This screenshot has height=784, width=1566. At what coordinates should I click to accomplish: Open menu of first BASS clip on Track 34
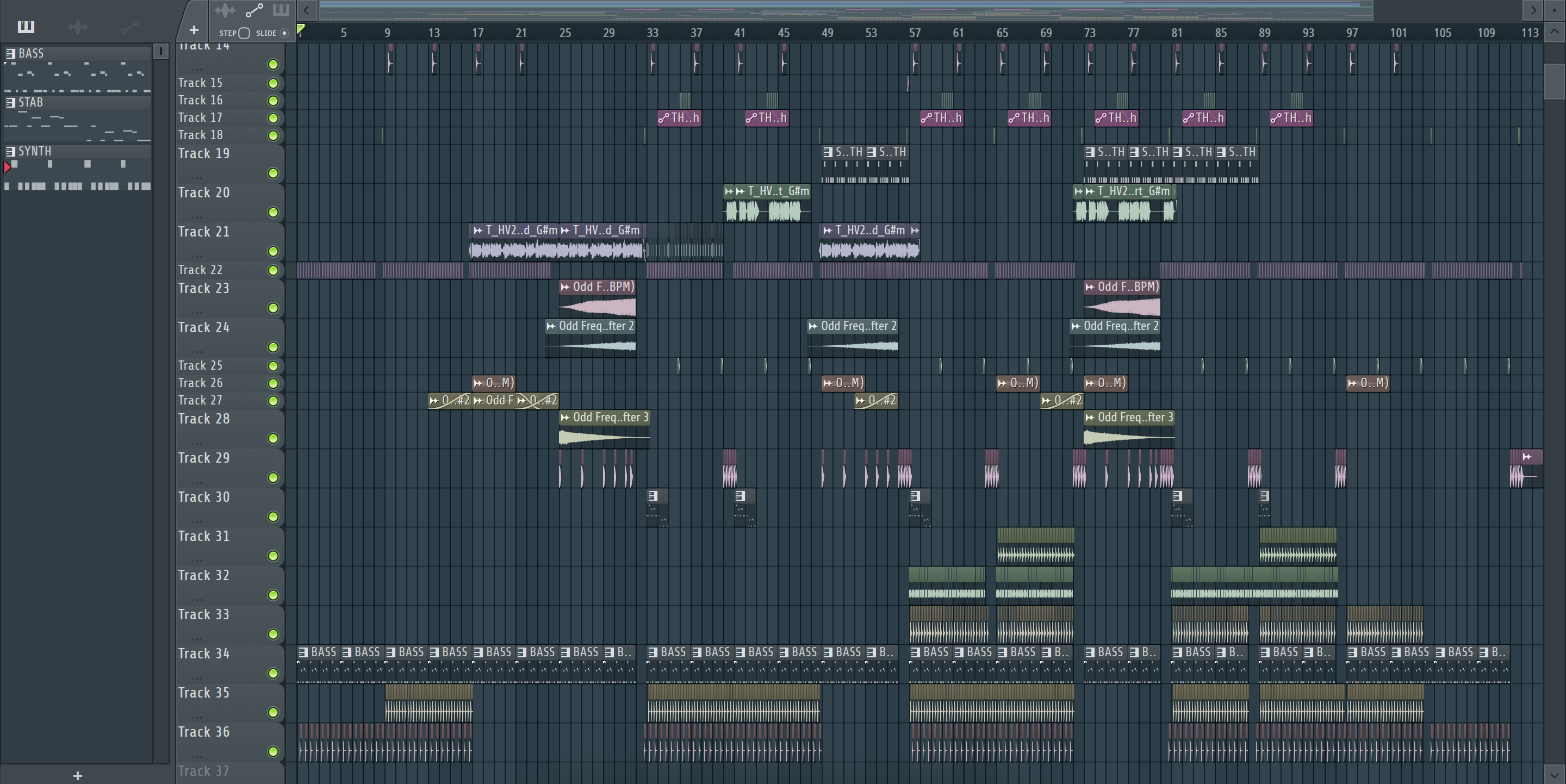pos(303,652)
